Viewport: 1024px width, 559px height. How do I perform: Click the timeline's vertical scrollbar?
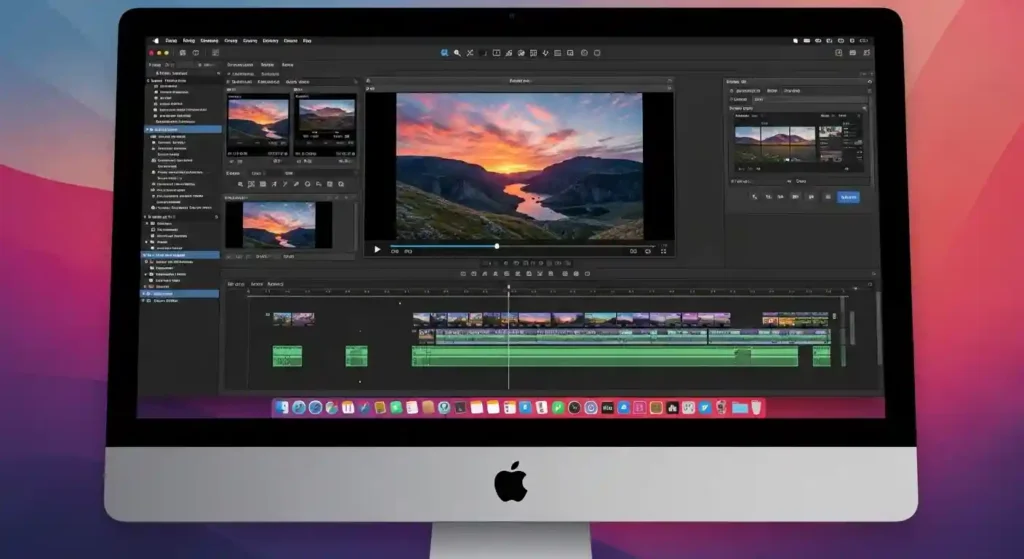pos(880,327)
